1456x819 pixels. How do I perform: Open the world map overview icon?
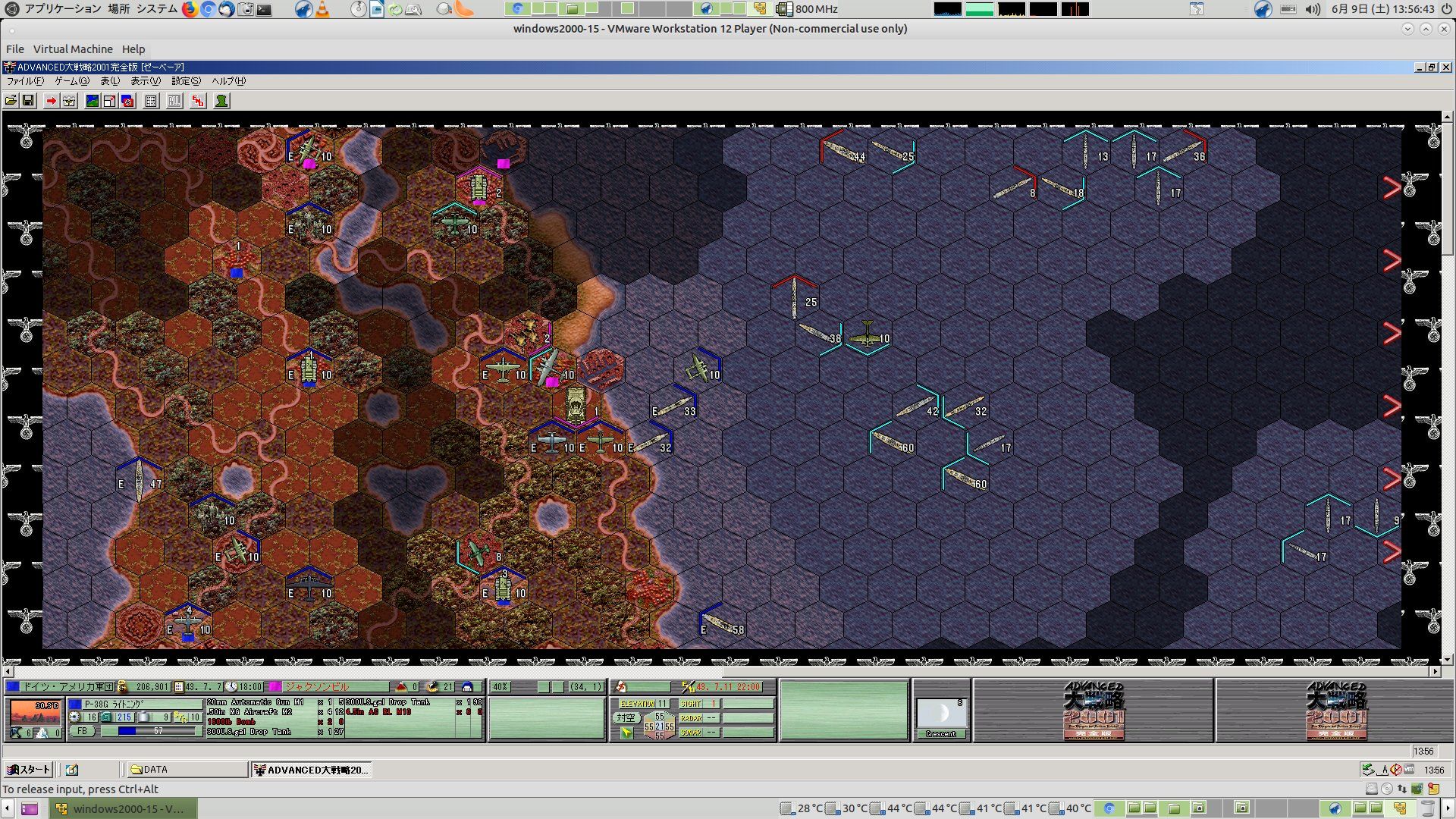click(92, 101)
